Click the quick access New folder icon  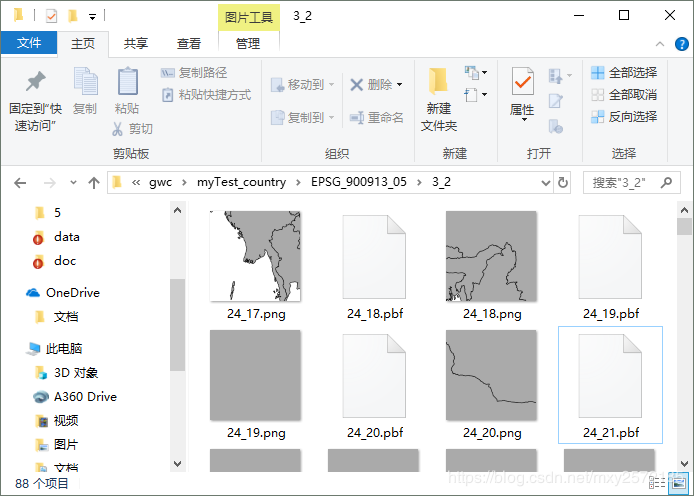click(x=73, y=16)
